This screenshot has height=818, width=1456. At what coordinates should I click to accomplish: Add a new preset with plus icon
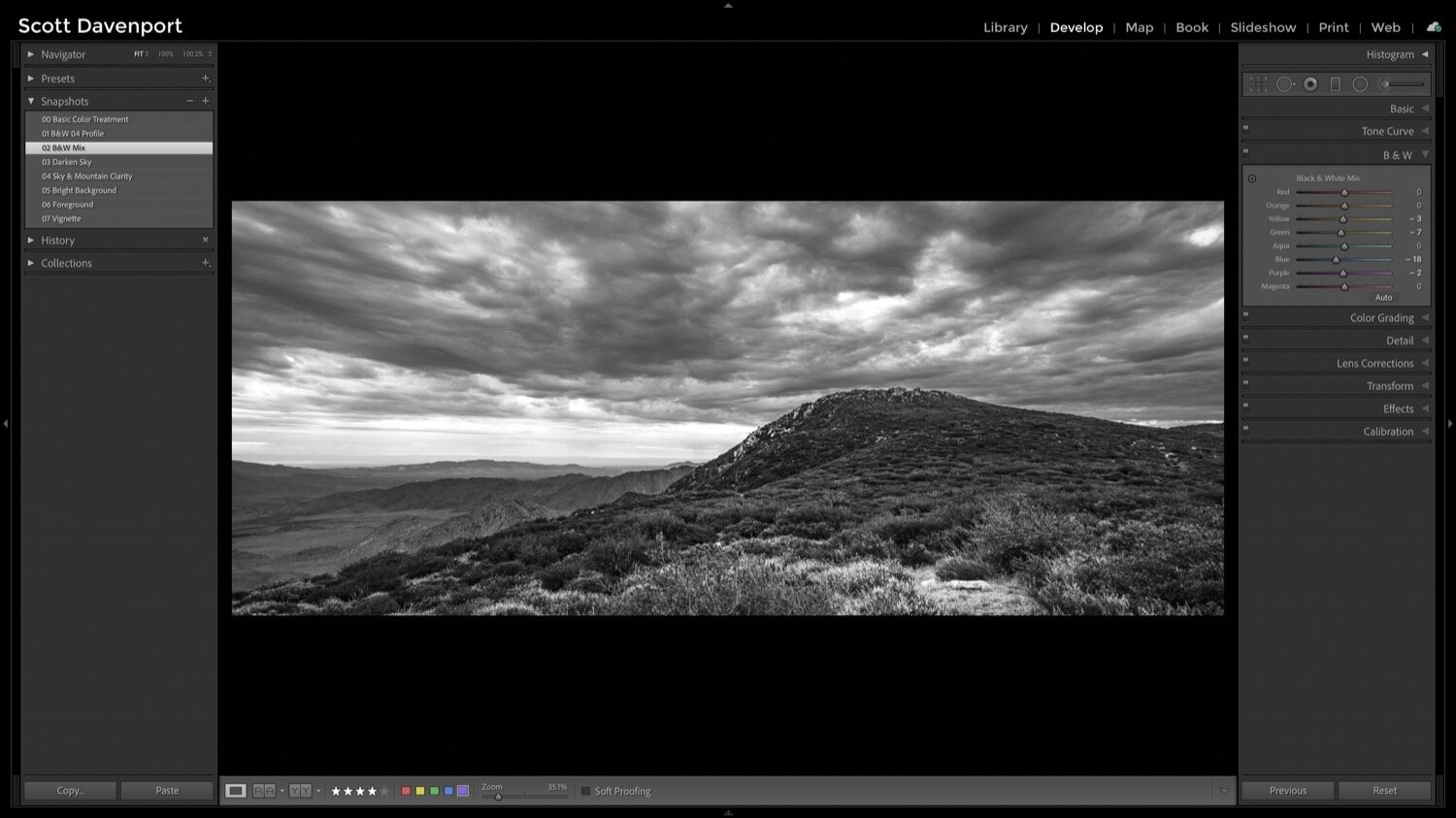205,78
